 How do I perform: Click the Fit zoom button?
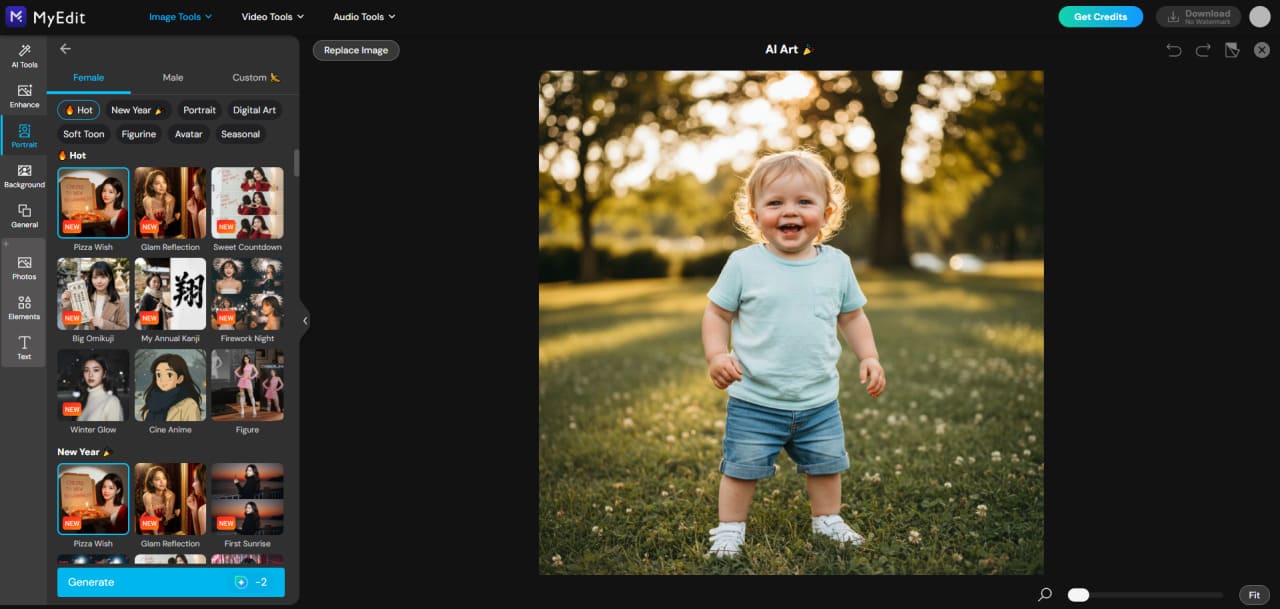click(x=1254, y=595)
